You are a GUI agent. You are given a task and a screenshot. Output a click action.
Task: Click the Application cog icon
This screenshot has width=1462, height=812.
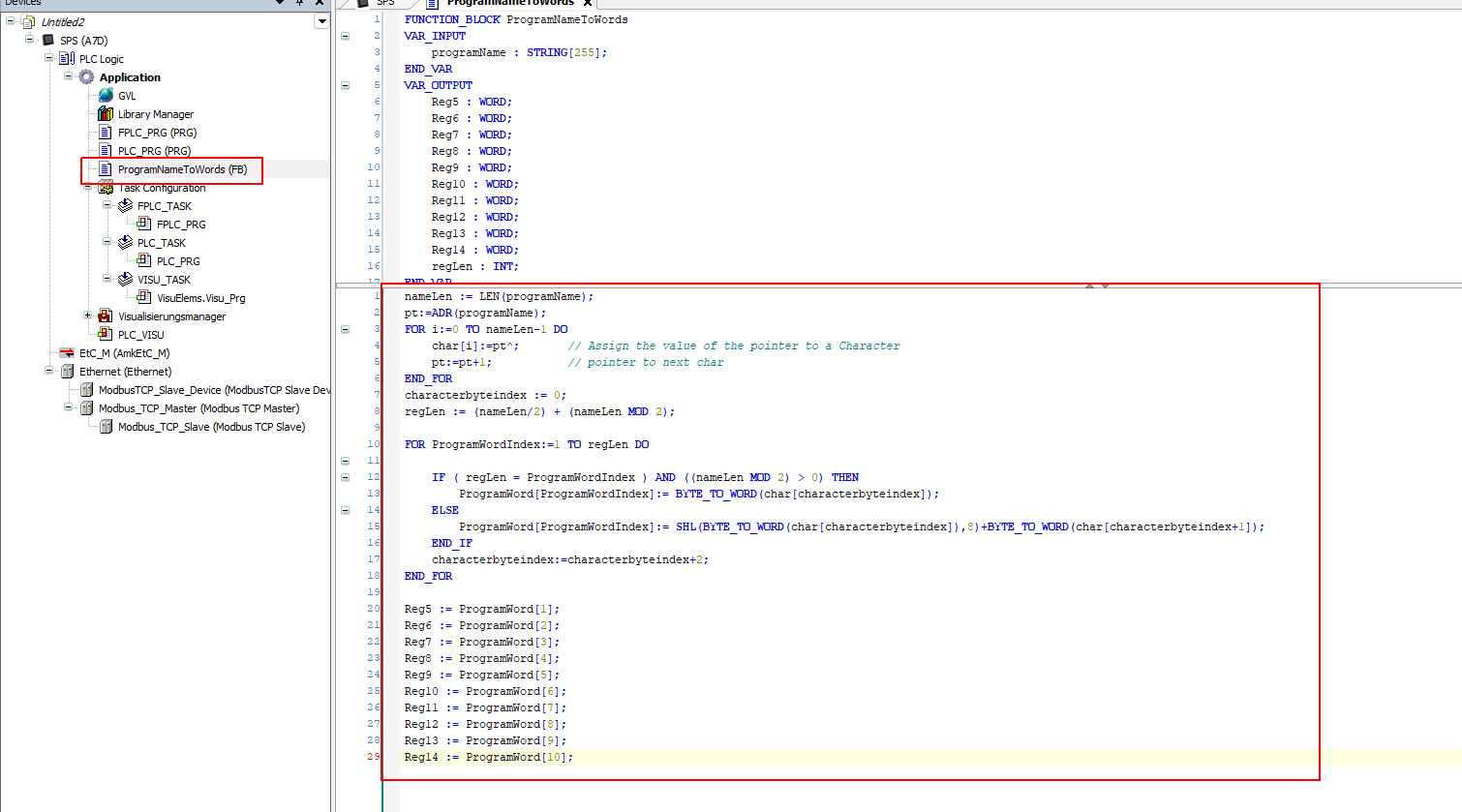pos(86,77)
